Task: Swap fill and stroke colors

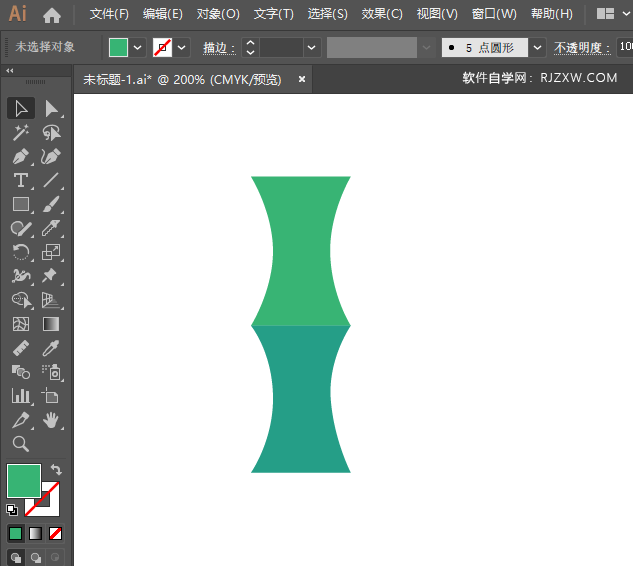Action: point(56,469)
